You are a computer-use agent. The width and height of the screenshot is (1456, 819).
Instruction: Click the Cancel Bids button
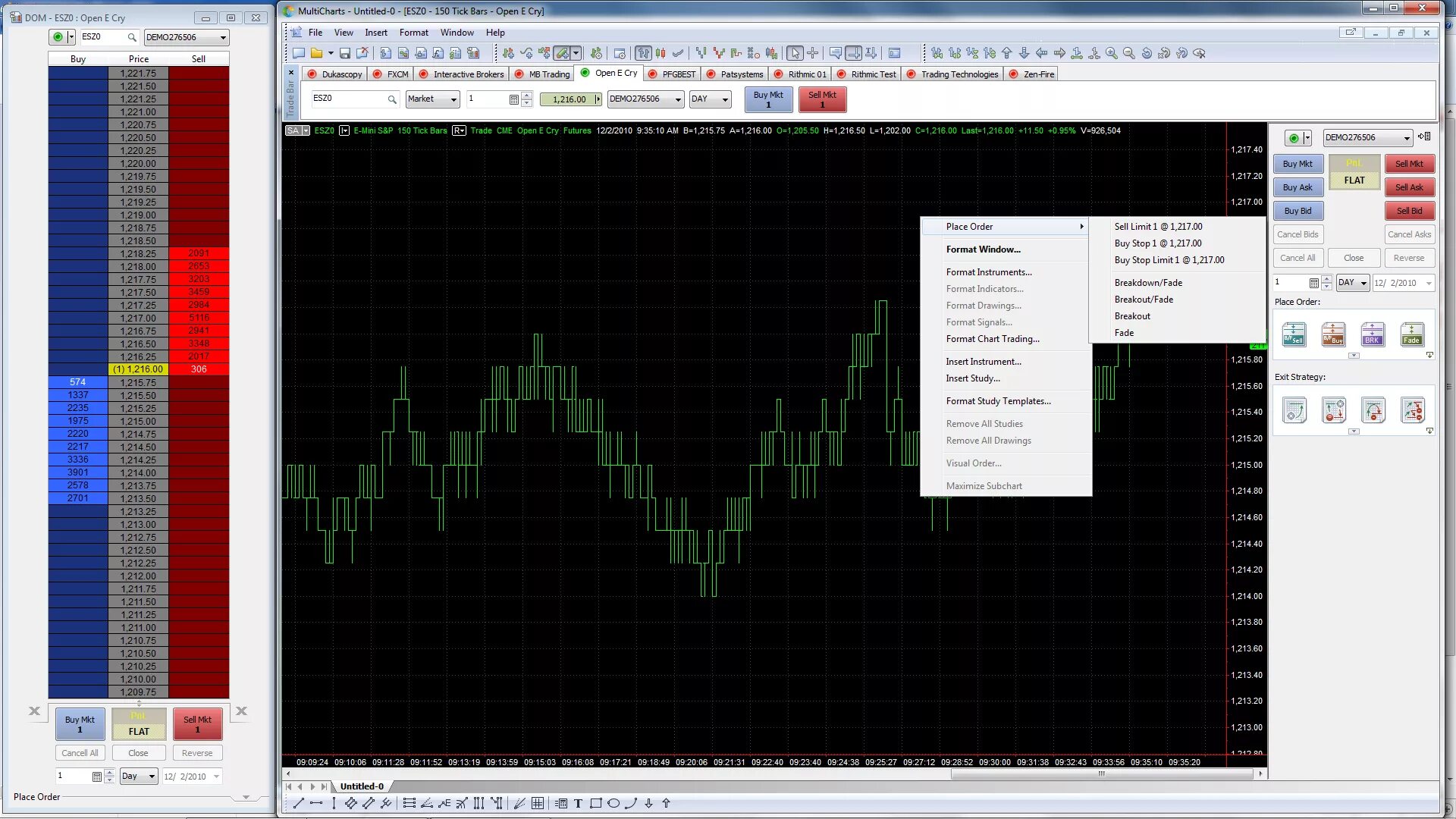[x=1298, y=234]
